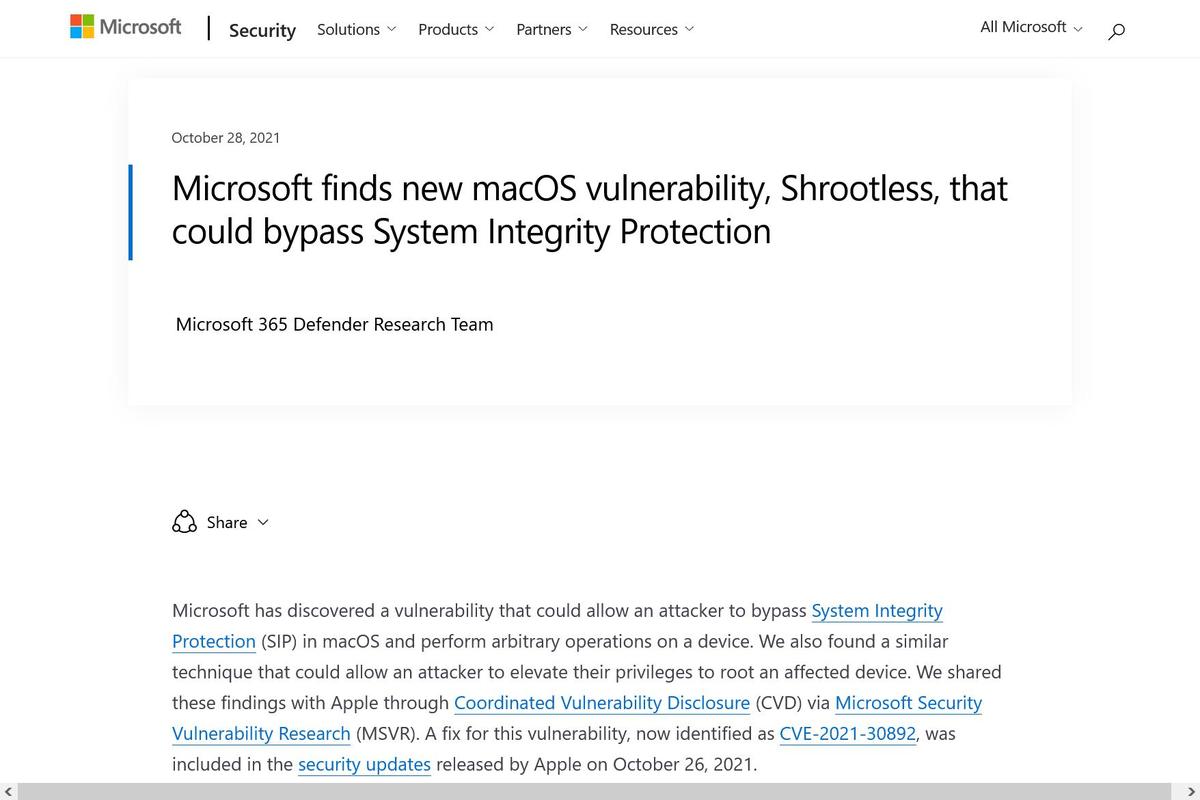Click the horizontal scrollbar right arrow

(1191, 792)
